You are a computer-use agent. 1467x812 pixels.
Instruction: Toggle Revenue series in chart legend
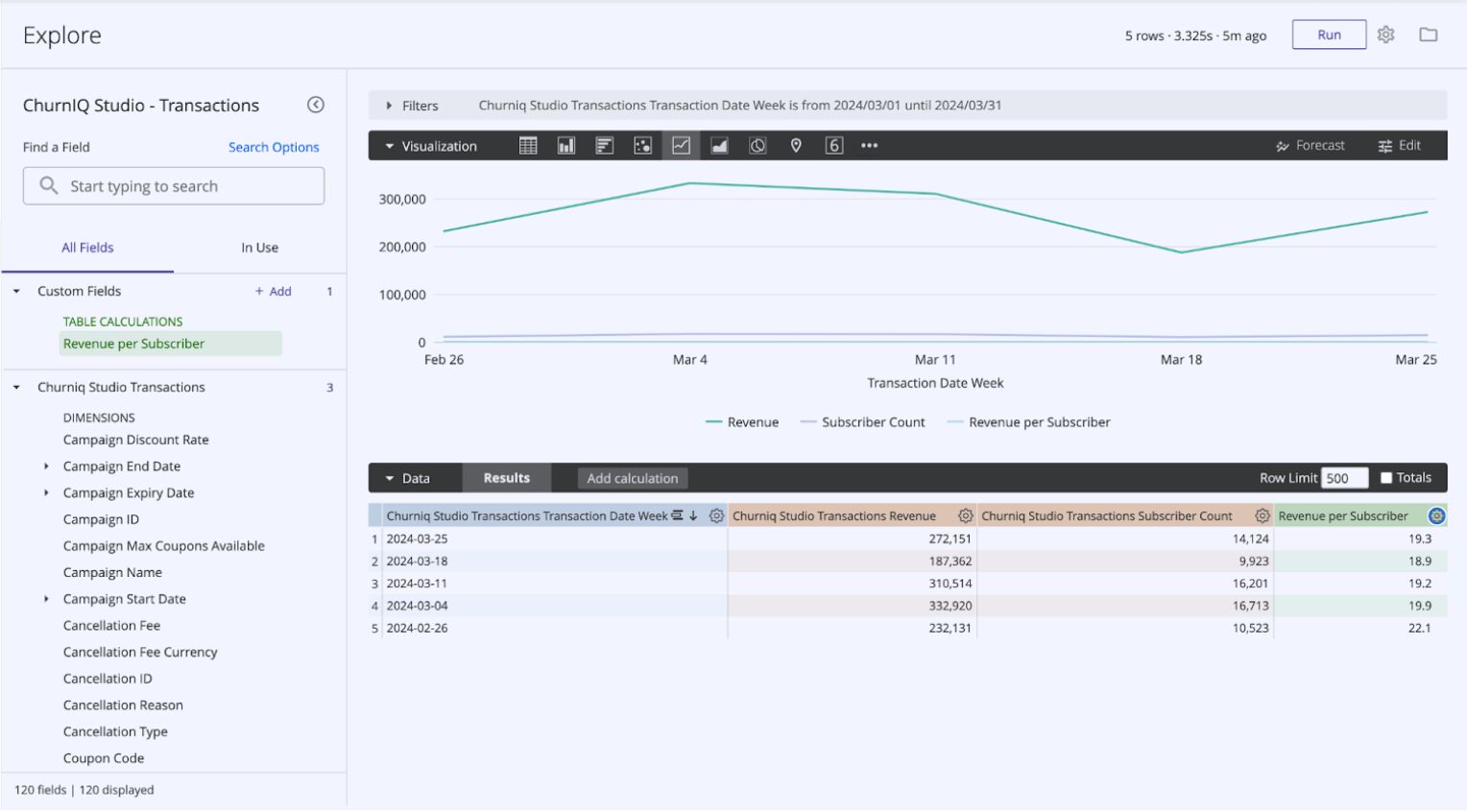click(742, 422)
